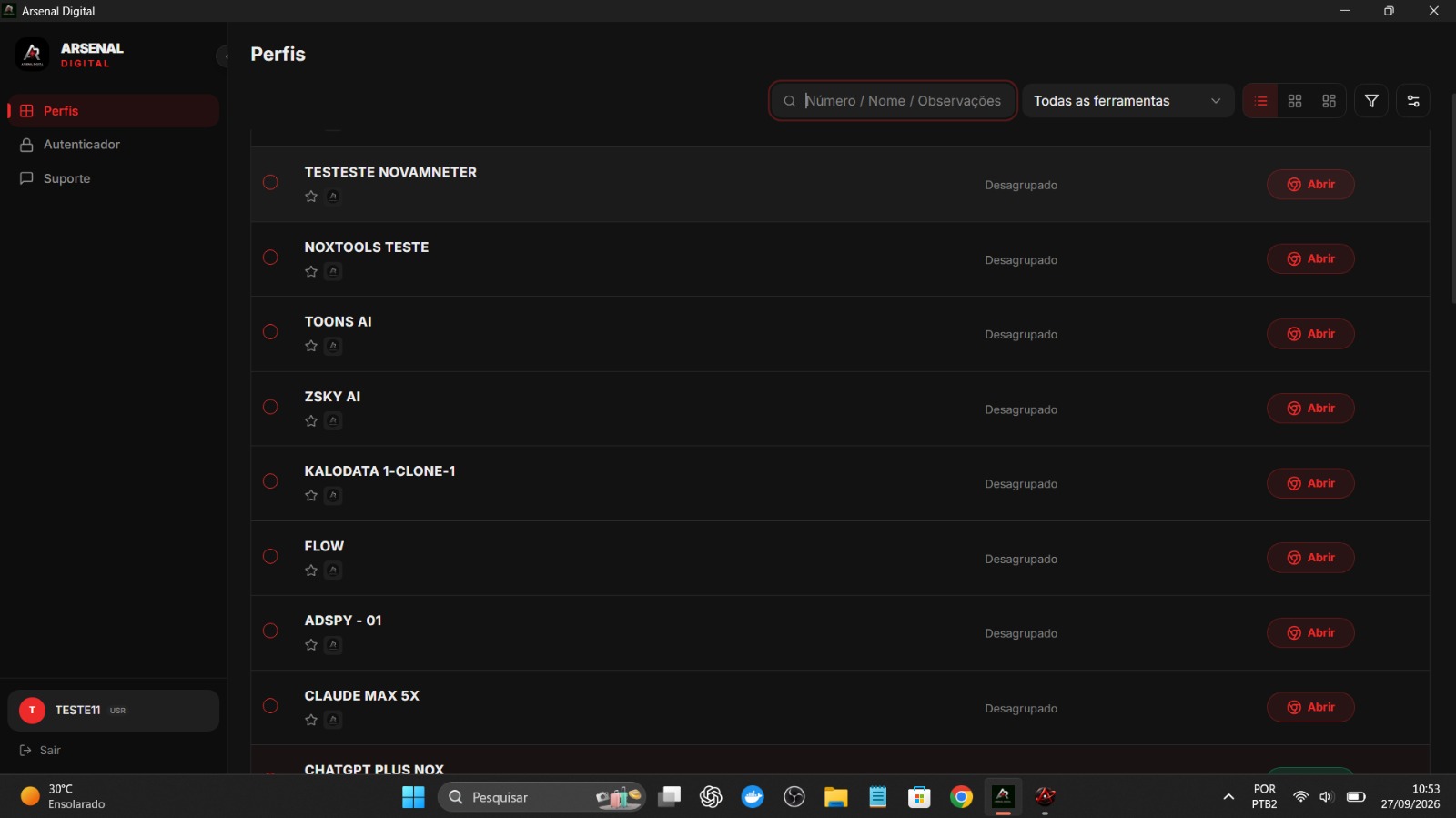Select the NOXTOOLS TESTE profile circle
The image size is (1456, 818).
coord(270,258)
